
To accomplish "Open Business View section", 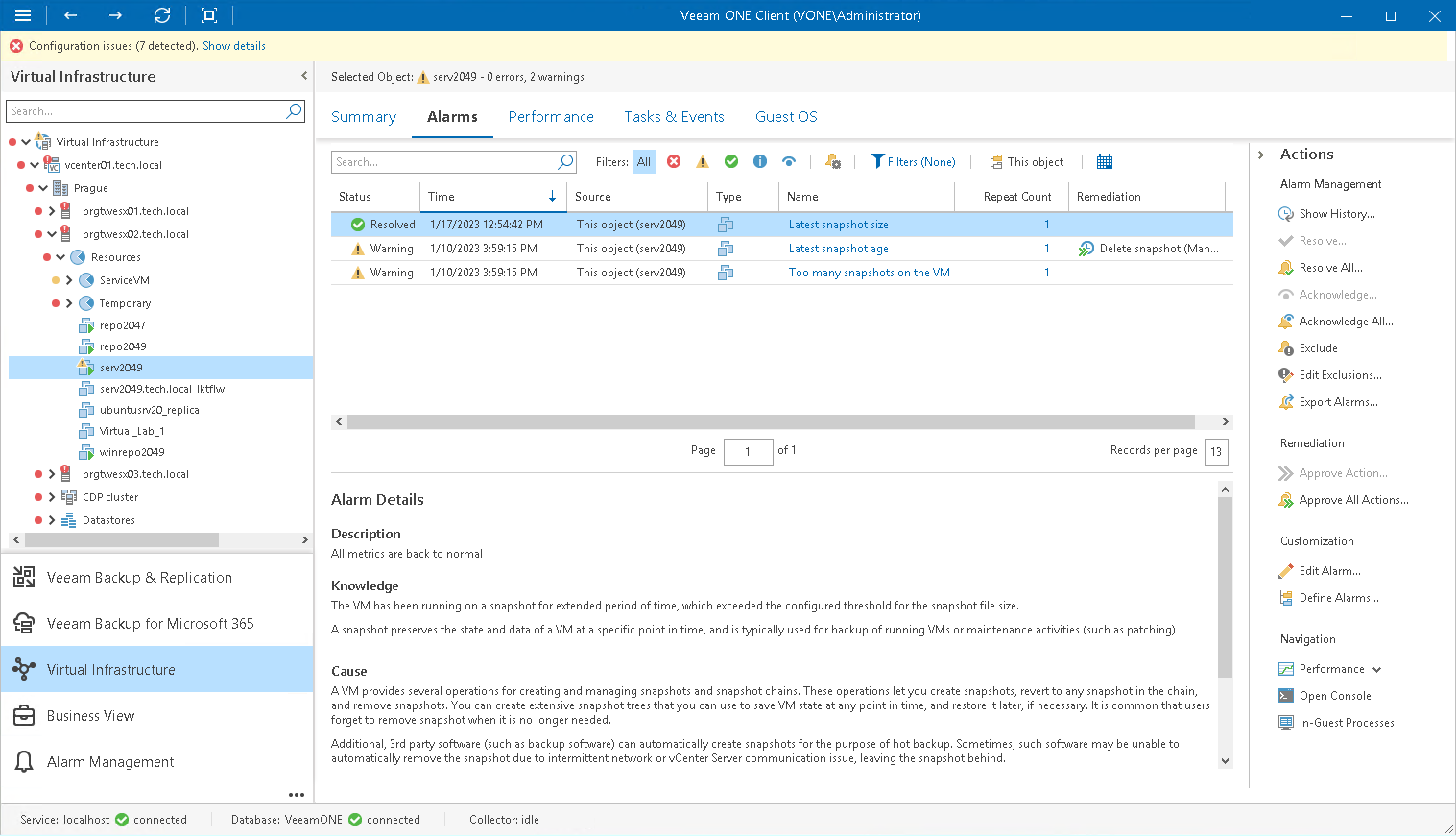I will [x=157, y=715].
